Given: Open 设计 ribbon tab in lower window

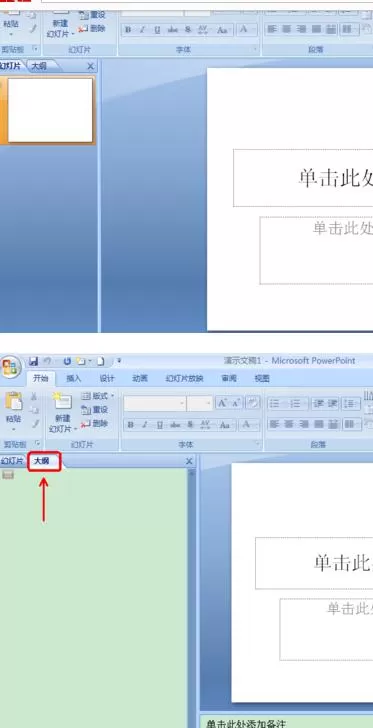Looking at the screenshot, I should (107, 378).
